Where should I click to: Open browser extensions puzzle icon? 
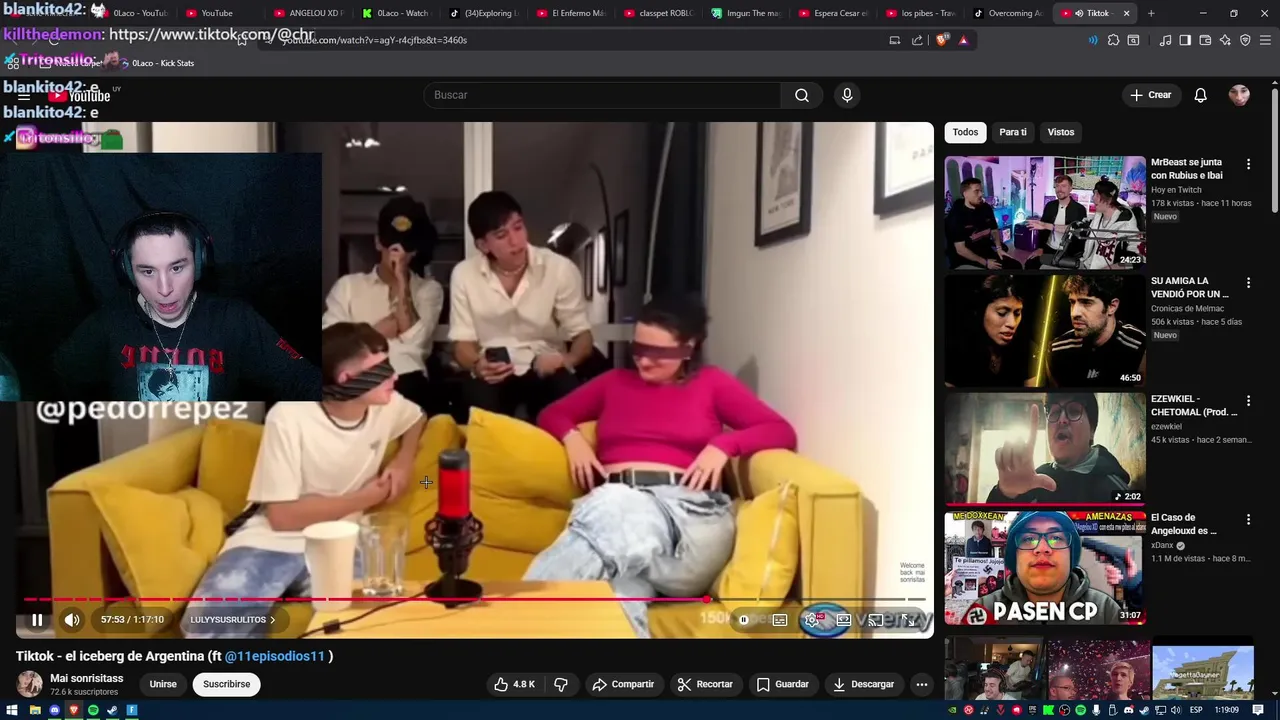point(1113,40)
